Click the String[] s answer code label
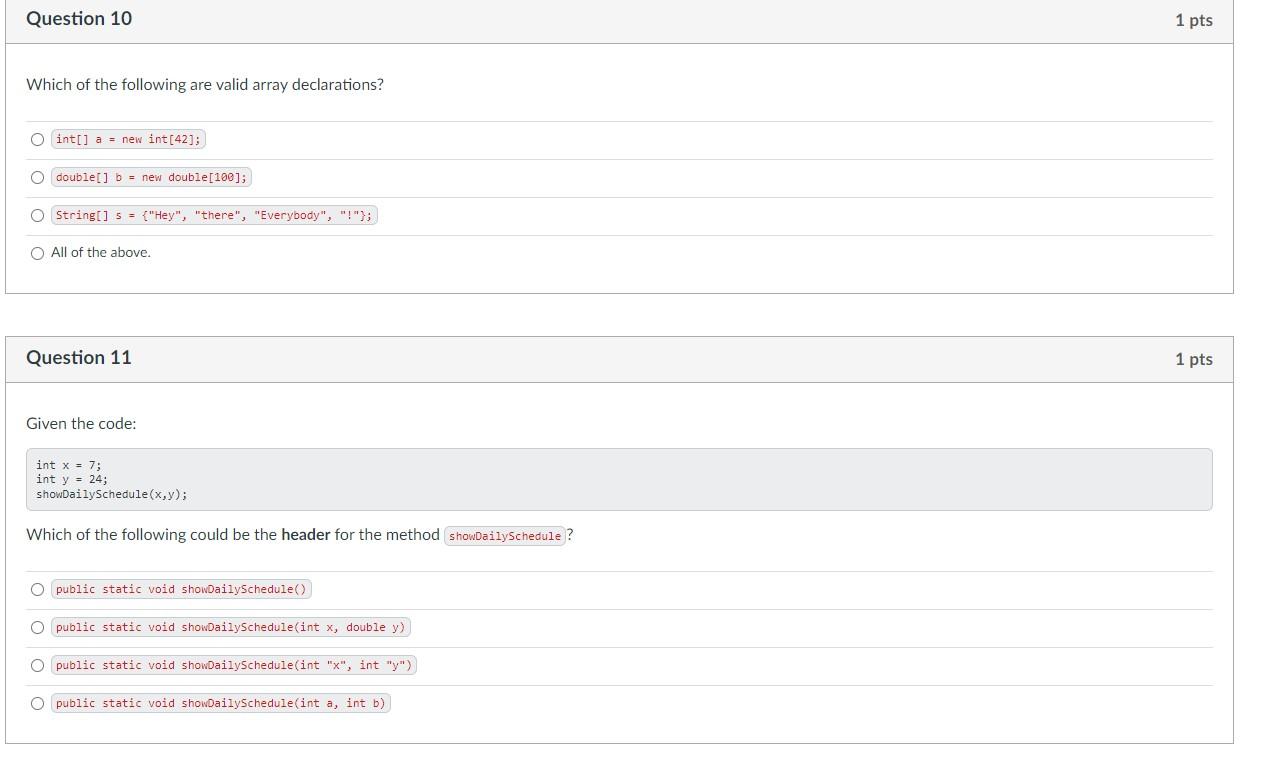 (214, 215)
